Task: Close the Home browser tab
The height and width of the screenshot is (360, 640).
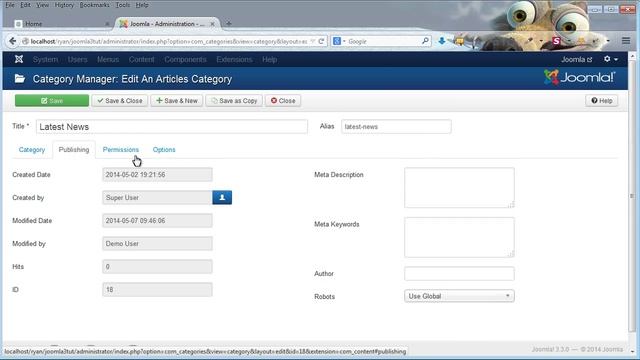Action: point(107,24)
